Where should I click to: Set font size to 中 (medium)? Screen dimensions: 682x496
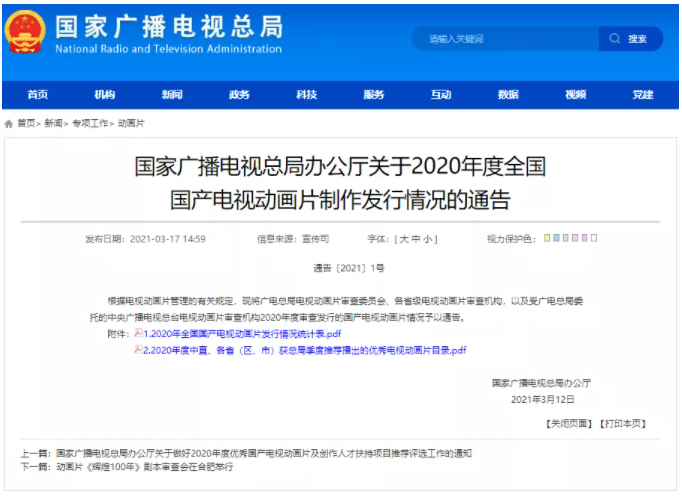[415, 239]
